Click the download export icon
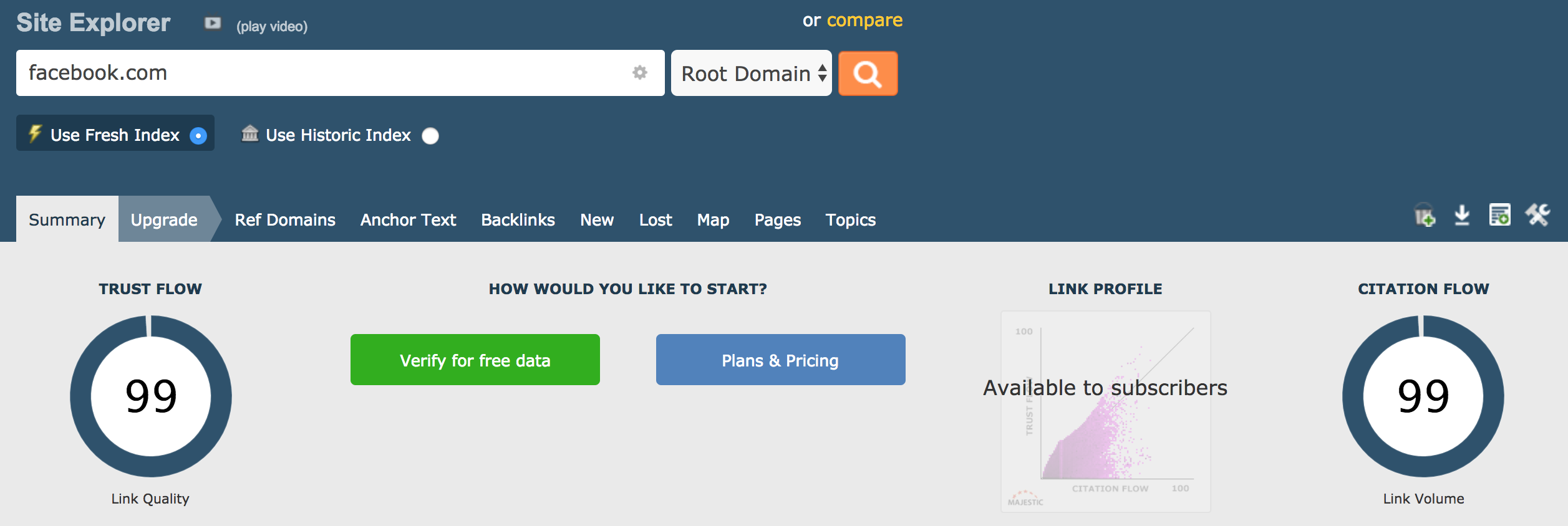 [x=1462, y=216]
